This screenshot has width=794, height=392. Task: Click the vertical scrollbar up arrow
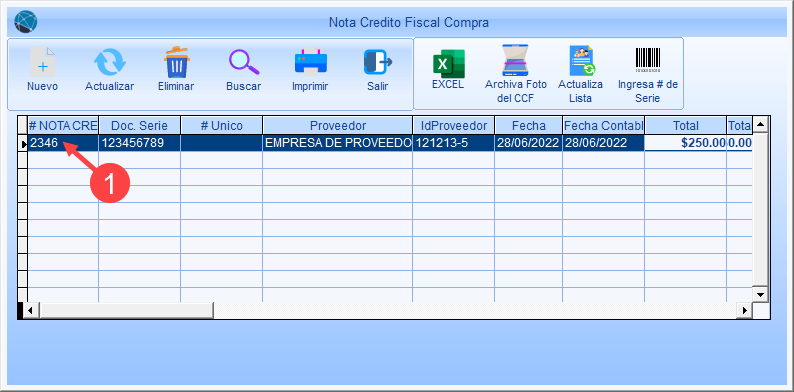tap(760, 124)
